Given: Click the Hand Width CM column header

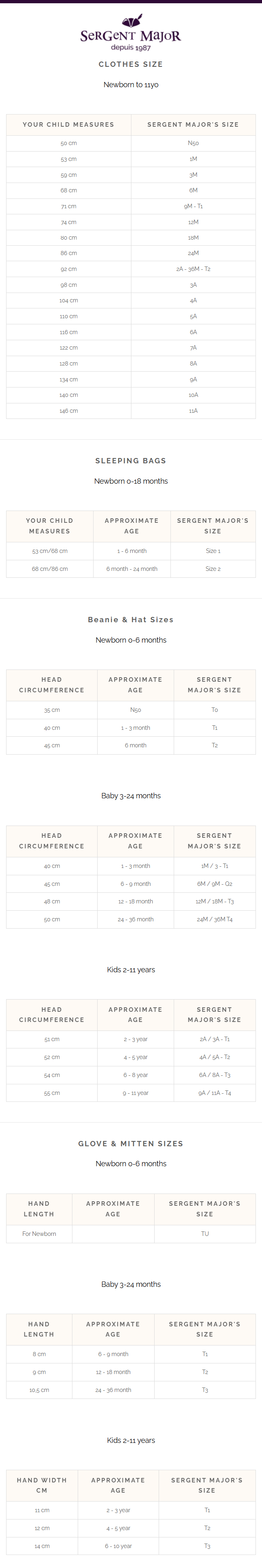Looking at the screenshot, I should [x=42, y=1485].
